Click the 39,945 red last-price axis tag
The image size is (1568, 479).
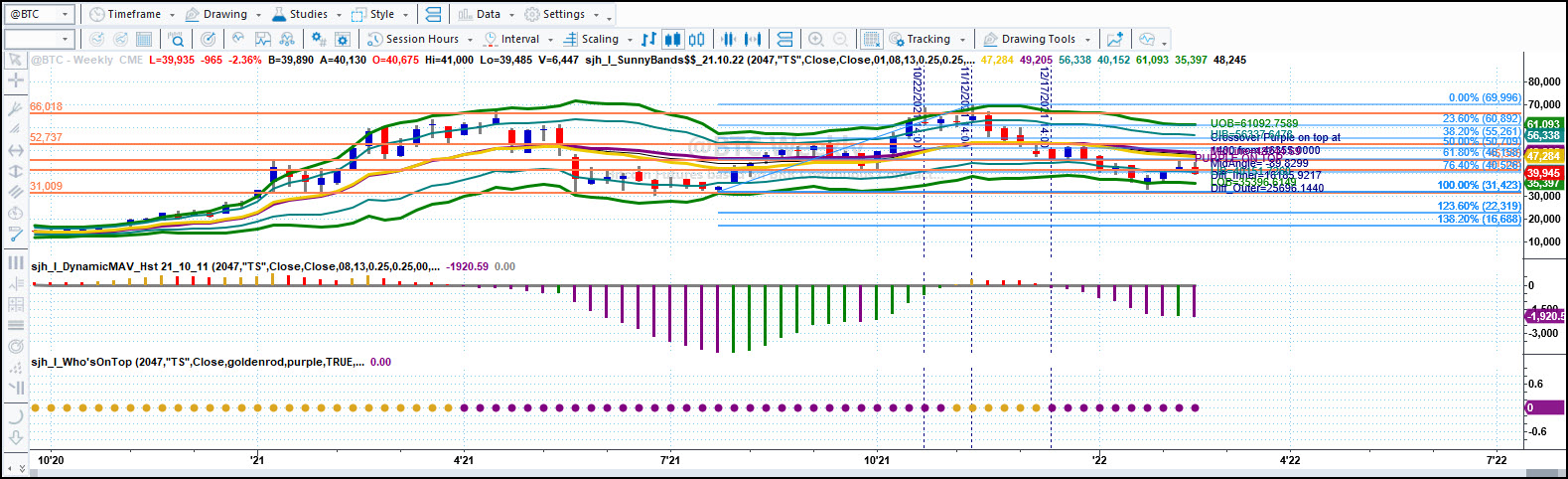(x=1543, y=173)
